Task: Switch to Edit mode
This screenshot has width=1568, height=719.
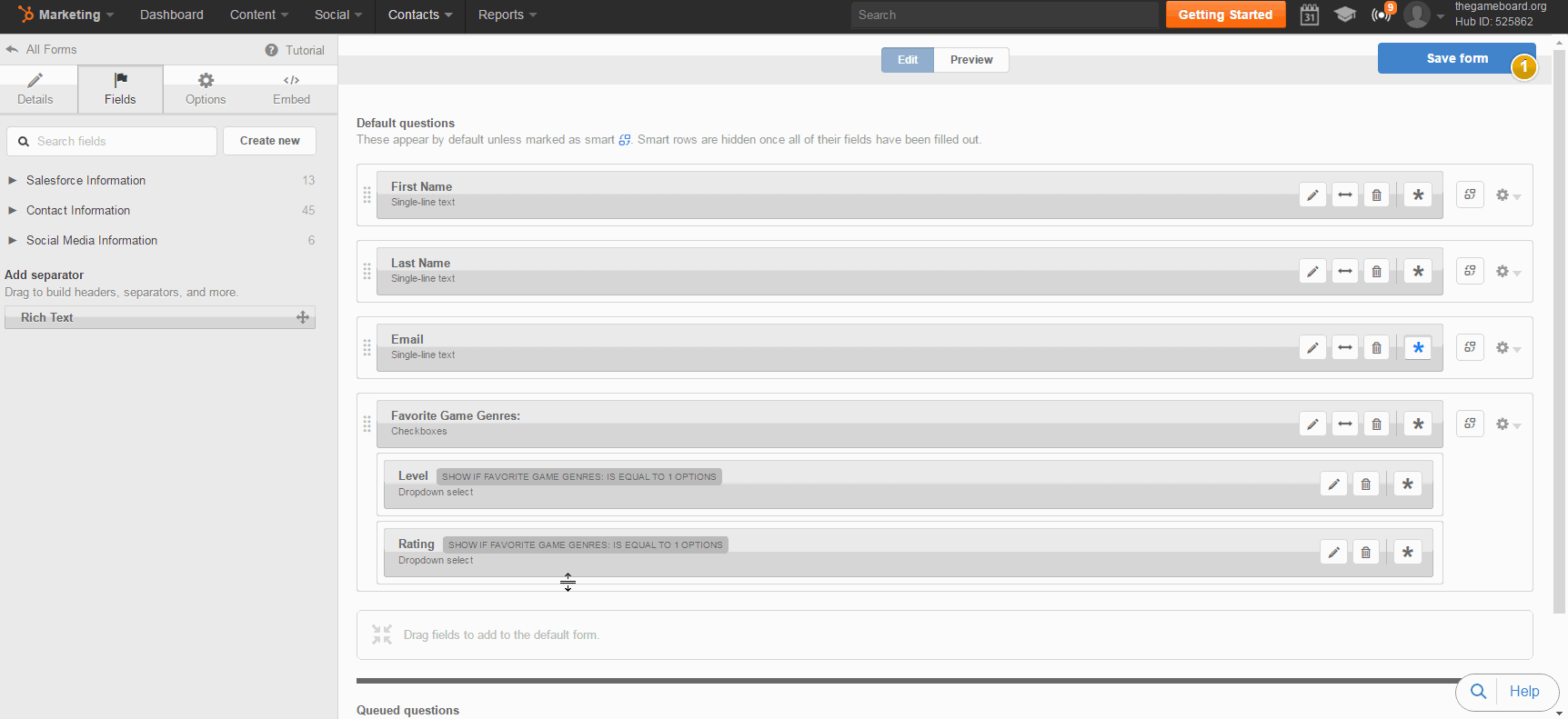Action: [x=908, y=60]
